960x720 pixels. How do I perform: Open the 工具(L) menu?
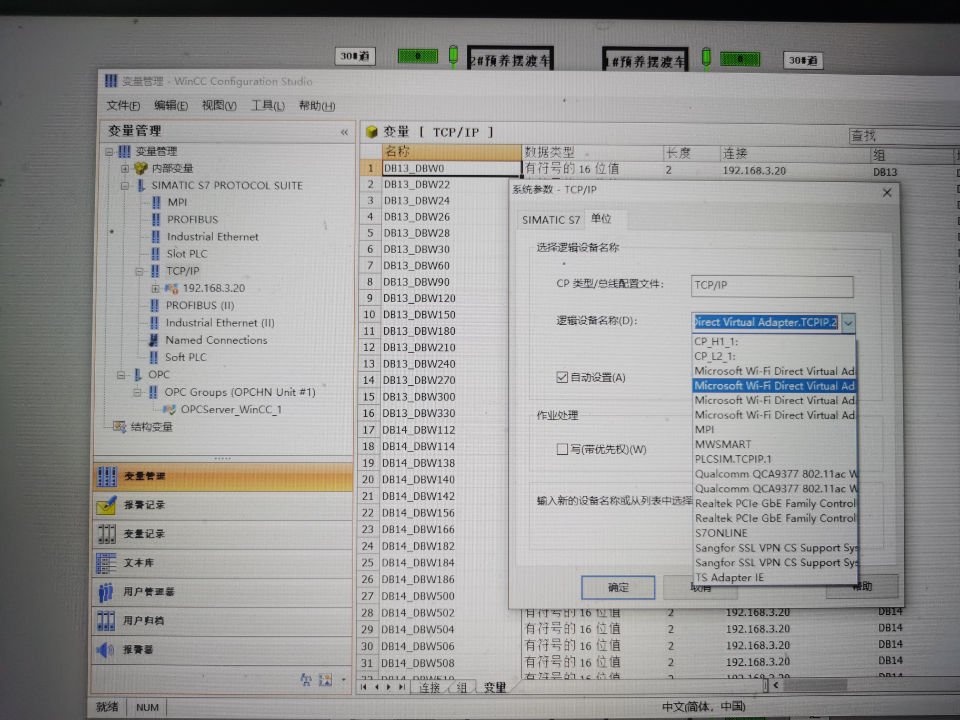tap(268, 105)
